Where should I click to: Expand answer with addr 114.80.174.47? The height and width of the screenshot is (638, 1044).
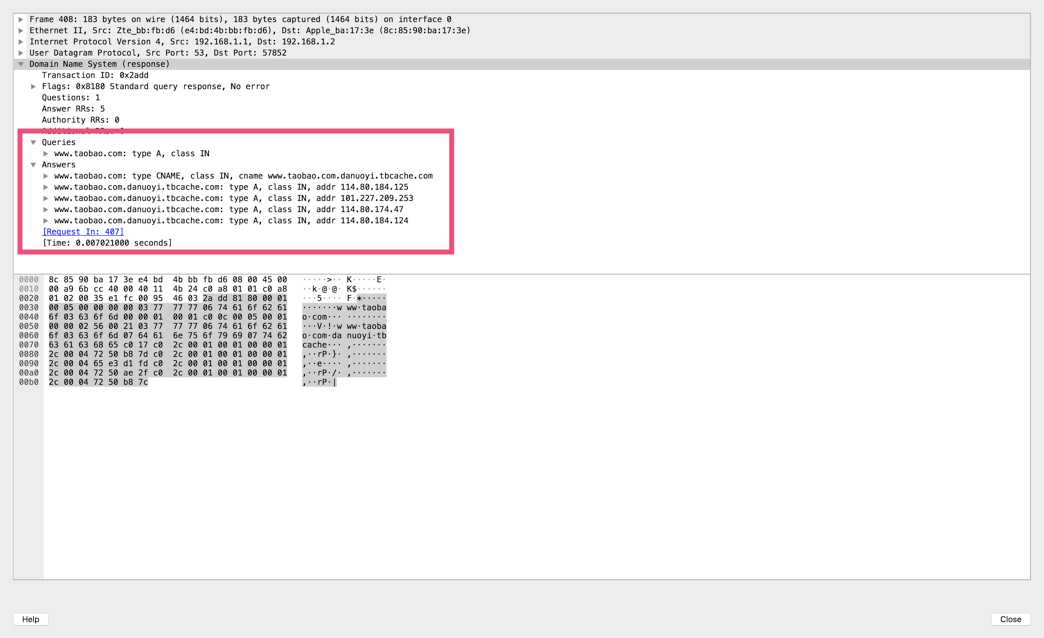[46, 210]
